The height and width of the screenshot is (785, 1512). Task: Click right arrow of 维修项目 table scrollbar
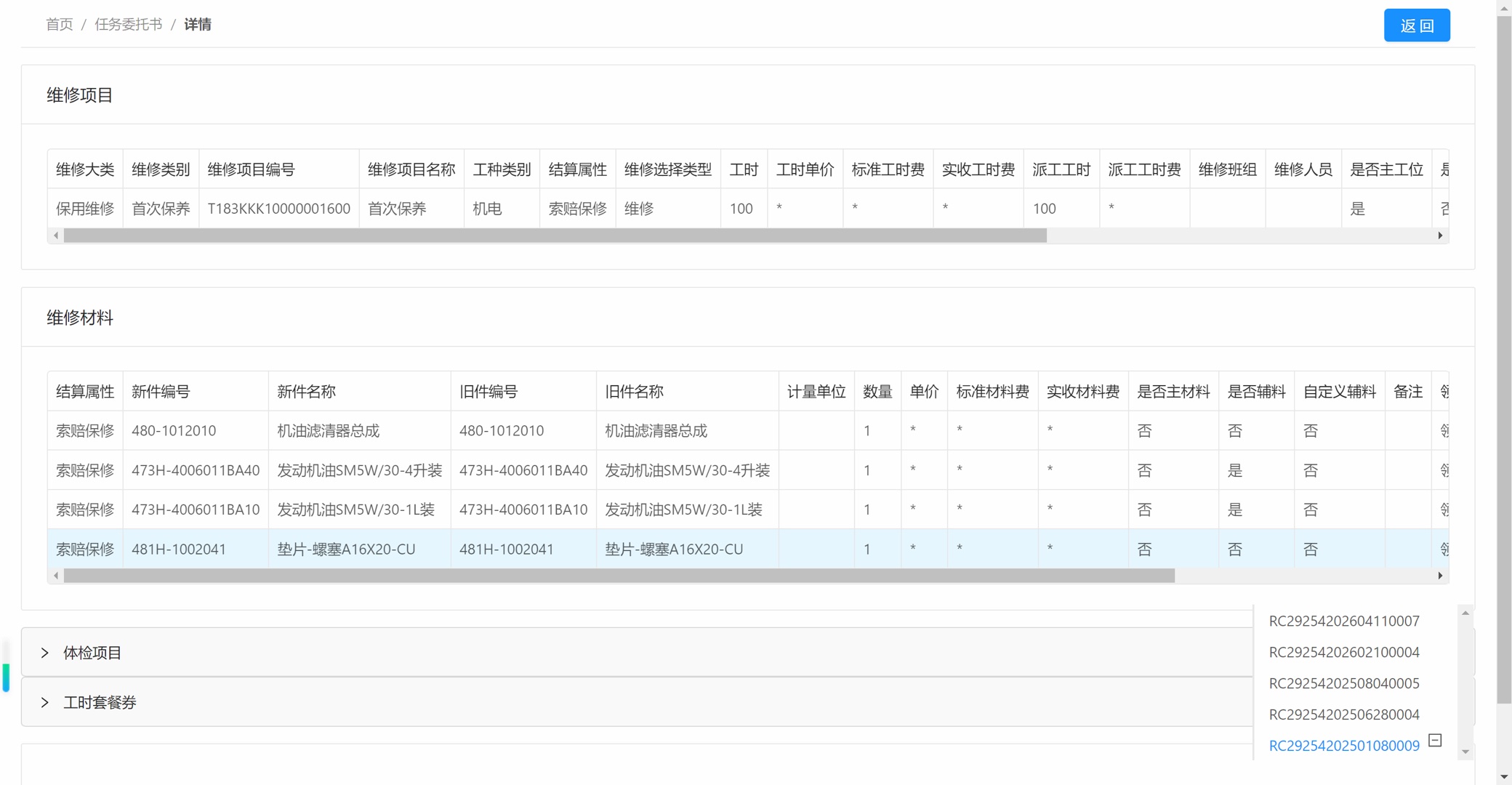(x=1440, y=235)
